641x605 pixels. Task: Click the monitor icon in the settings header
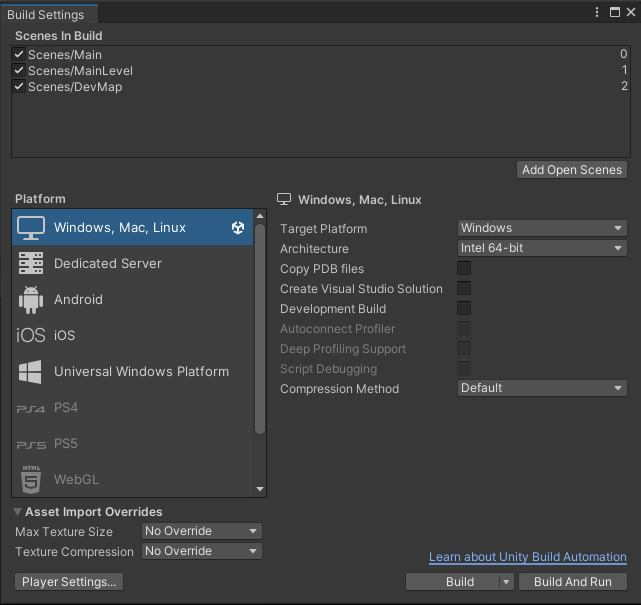point(284,199)
